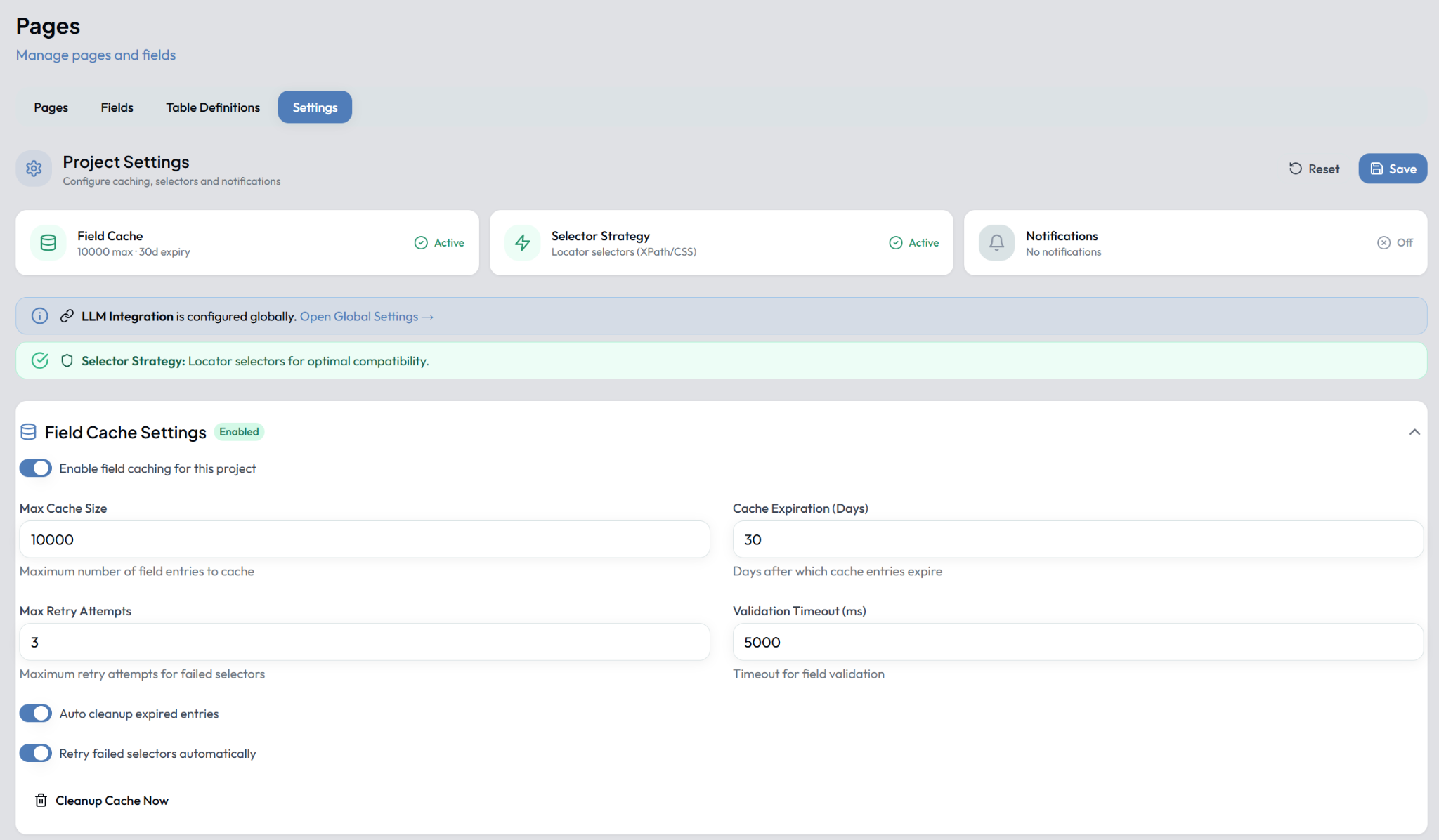The image size is (1439, 840).
Task: Click the database icon beside Field Cache Settings
Action: (x=28, y=432)
